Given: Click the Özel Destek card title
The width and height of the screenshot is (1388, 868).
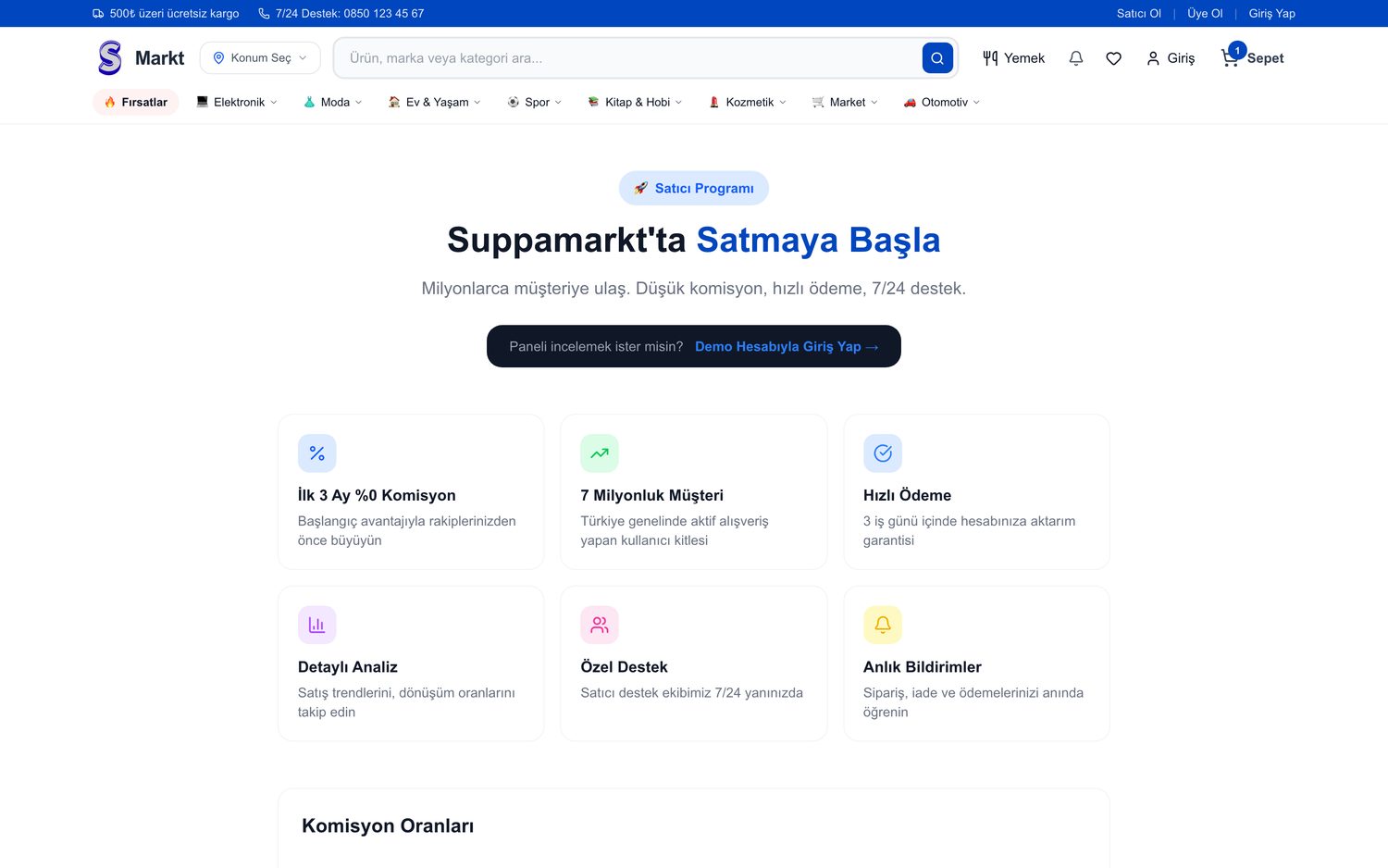Looking at the screenshot, I should coord(624,667).
